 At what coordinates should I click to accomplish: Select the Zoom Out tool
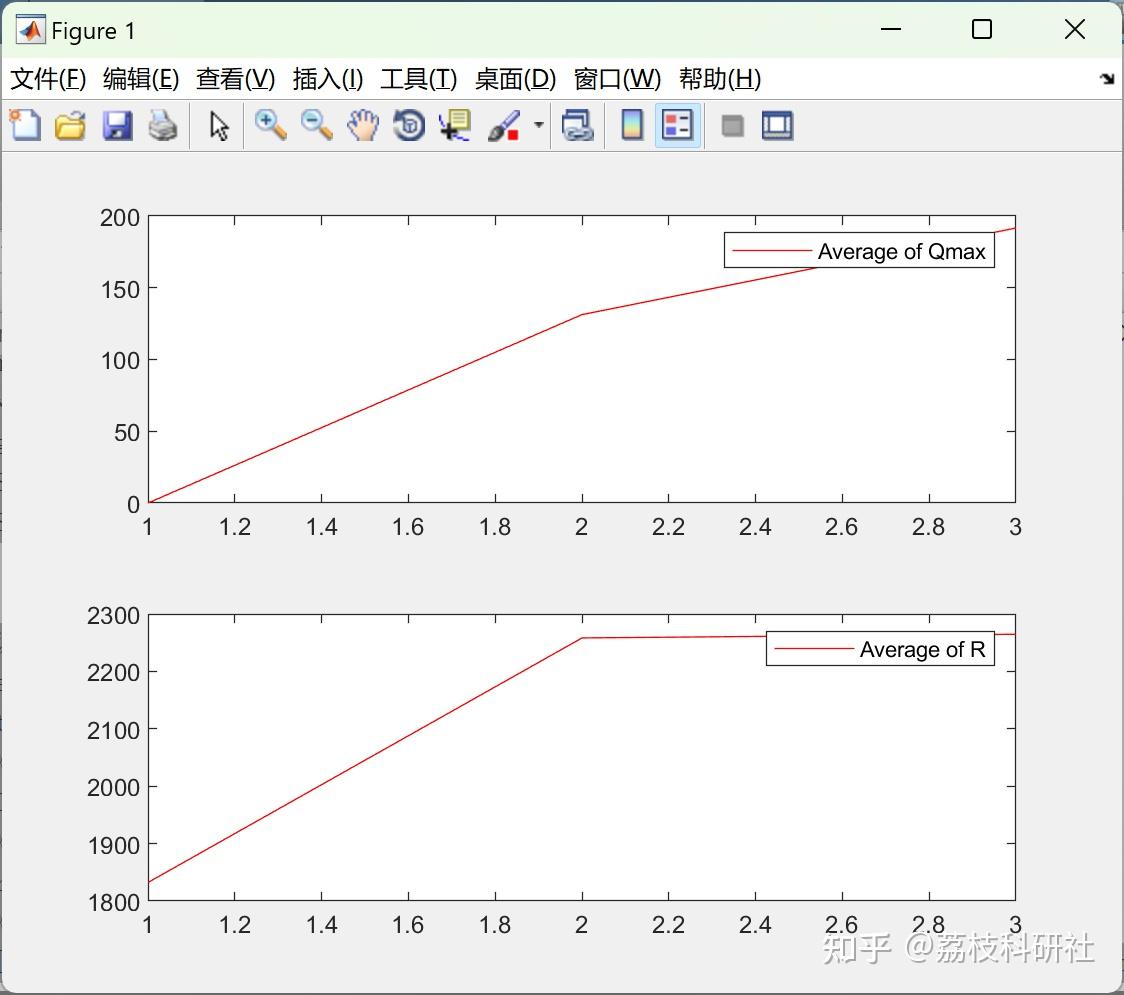pos(316,125)
